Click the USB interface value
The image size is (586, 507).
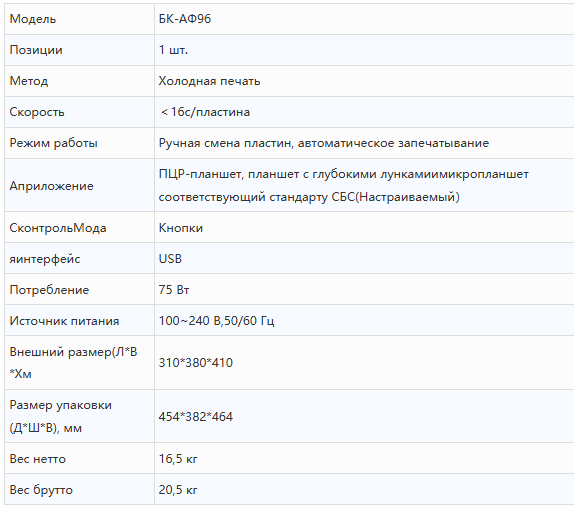point(170,259)
